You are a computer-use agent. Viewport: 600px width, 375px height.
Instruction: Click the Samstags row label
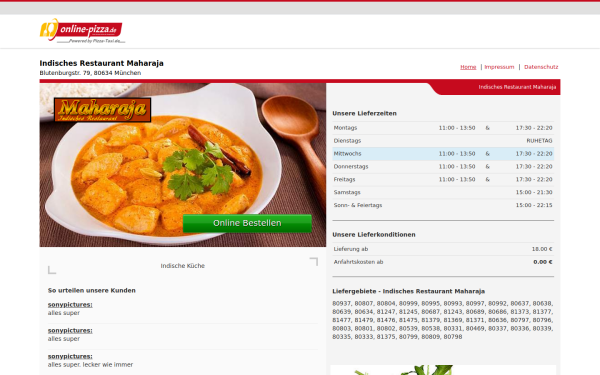coord(347,192)
